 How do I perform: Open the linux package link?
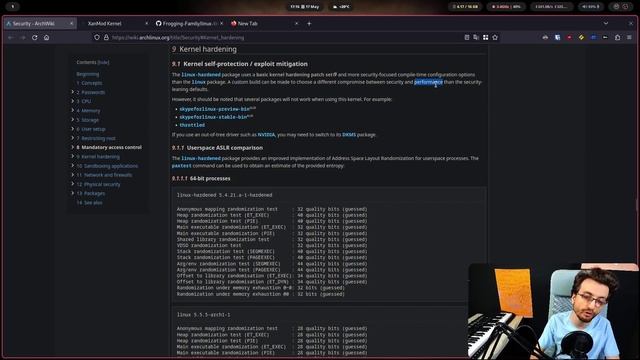tap(199, 82)
